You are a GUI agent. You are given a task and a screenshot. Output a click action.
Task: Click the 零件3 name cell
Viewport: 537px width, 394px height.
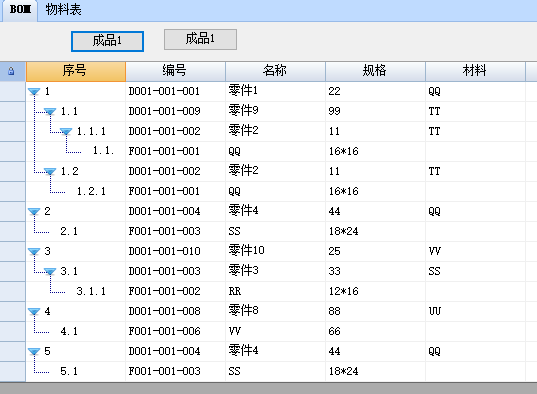(275, 271)
